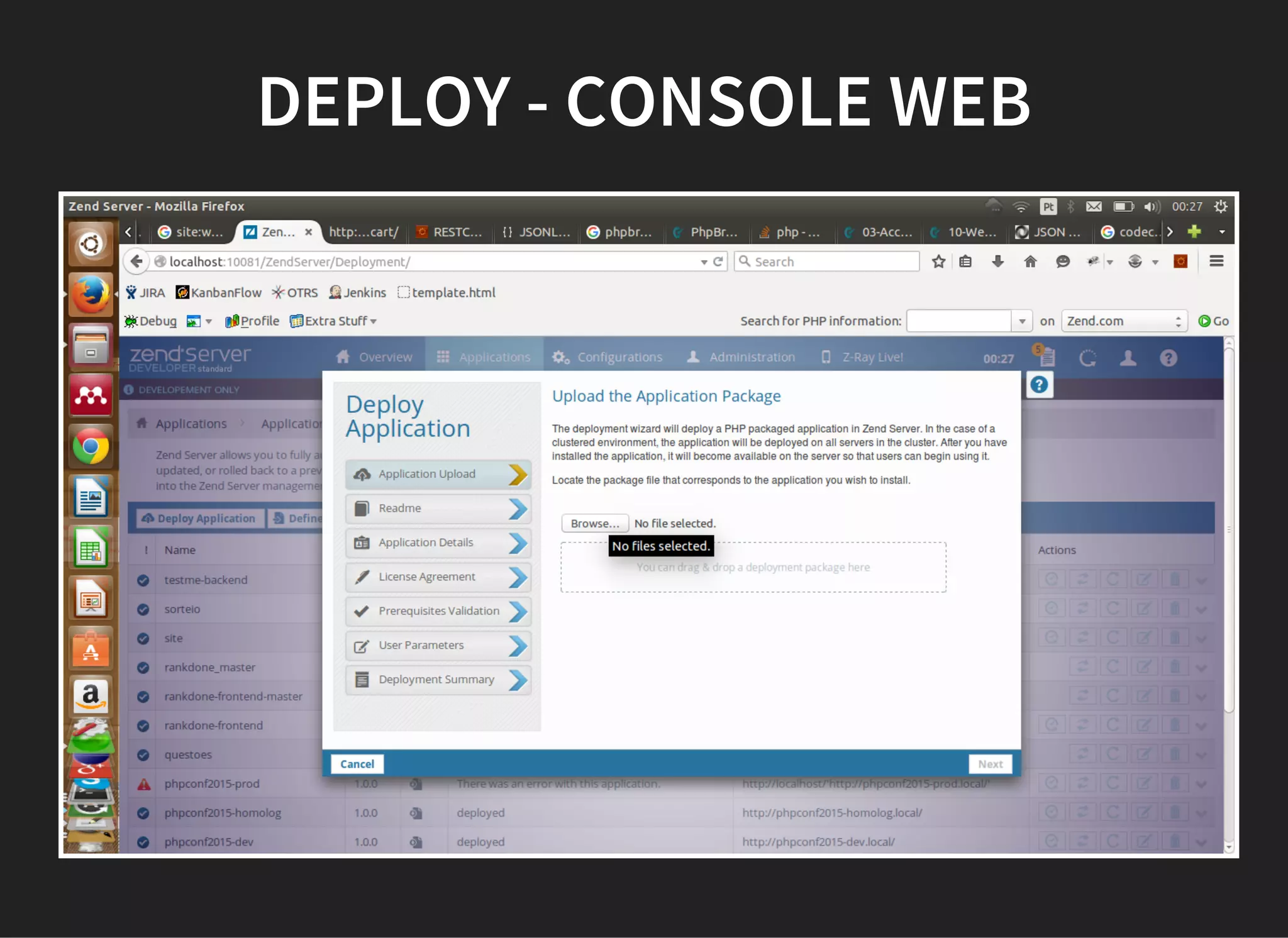1288x938 pixels.
Task: Open a new tab with the green plus
Action: (x=1194, y=231)
